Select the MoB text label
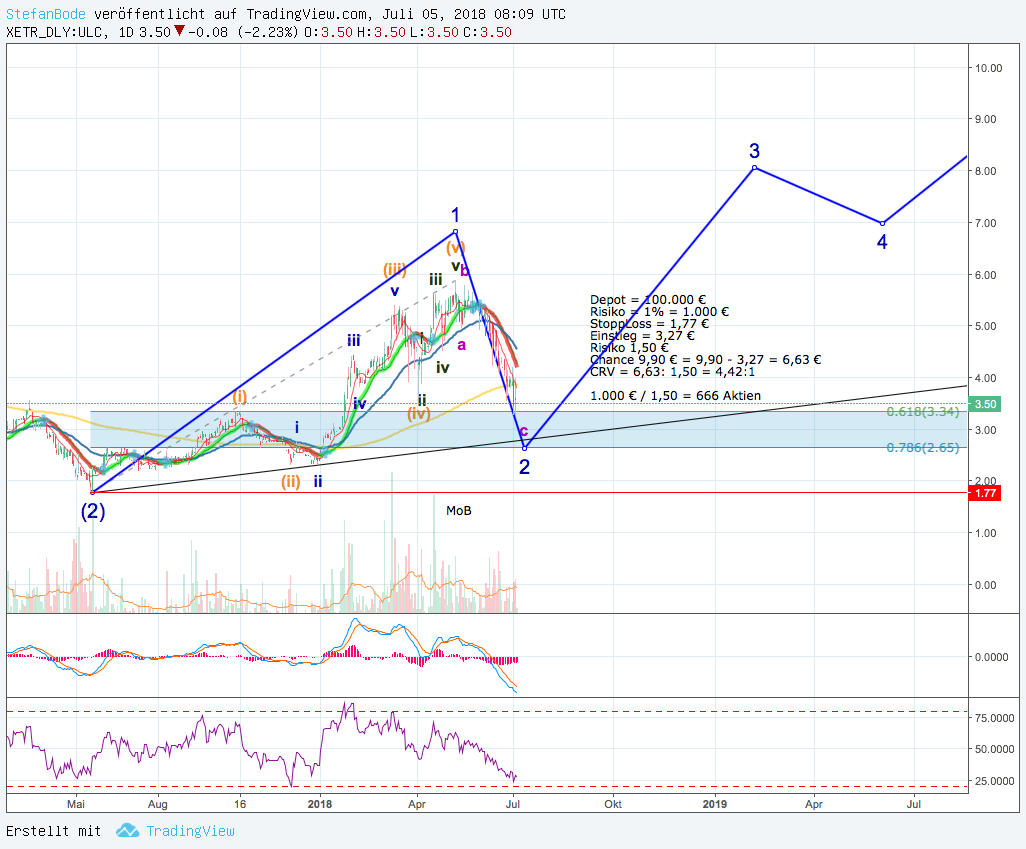1026x849 pixels. [459, 511]
